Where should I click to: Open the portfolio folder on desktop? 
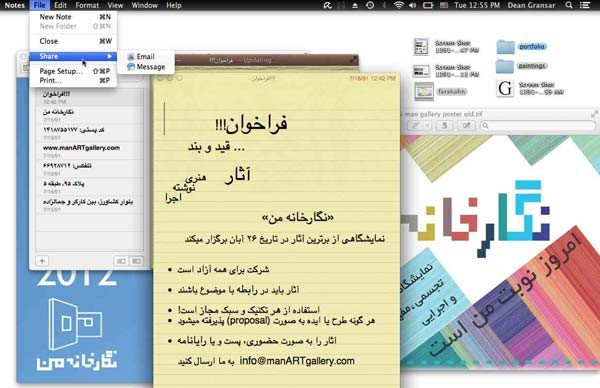[521, 47]
